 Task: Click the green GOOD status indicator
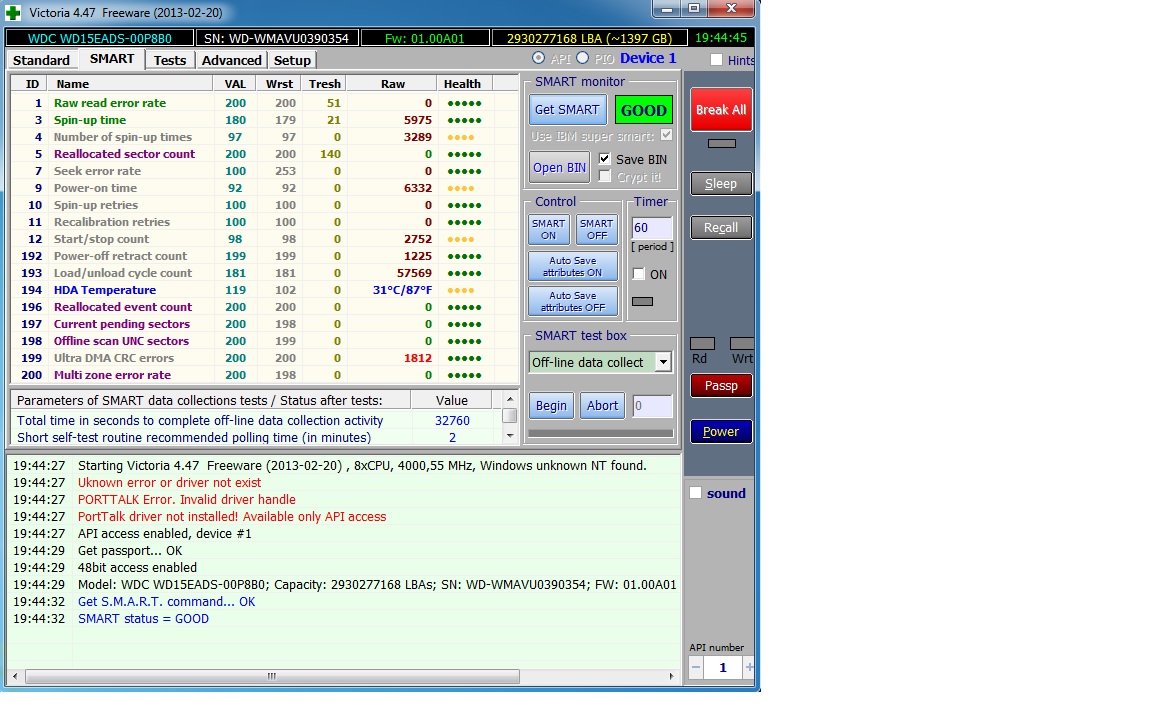point(644,110)
